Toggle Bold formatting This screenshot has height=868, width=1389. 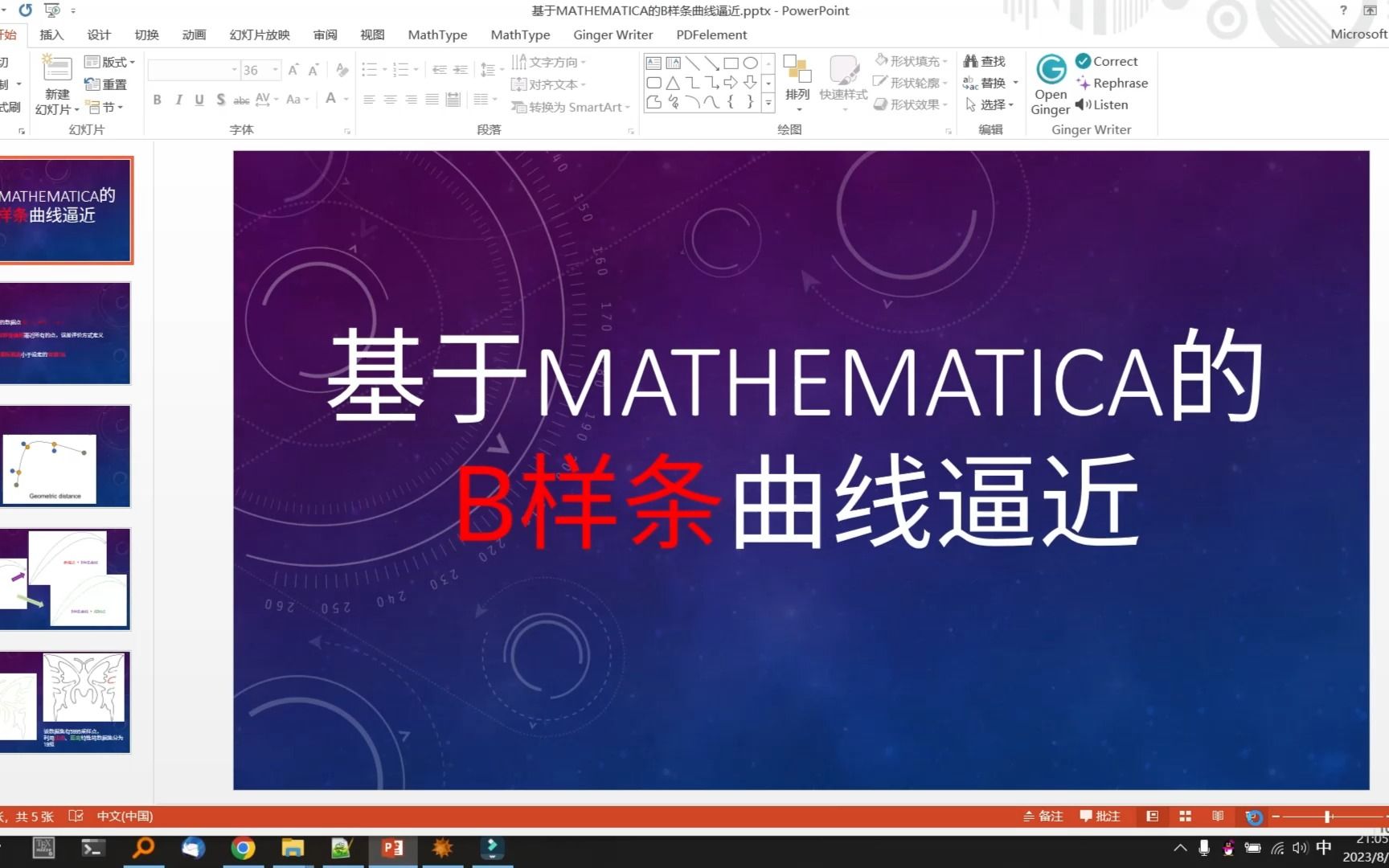(158, 100)
